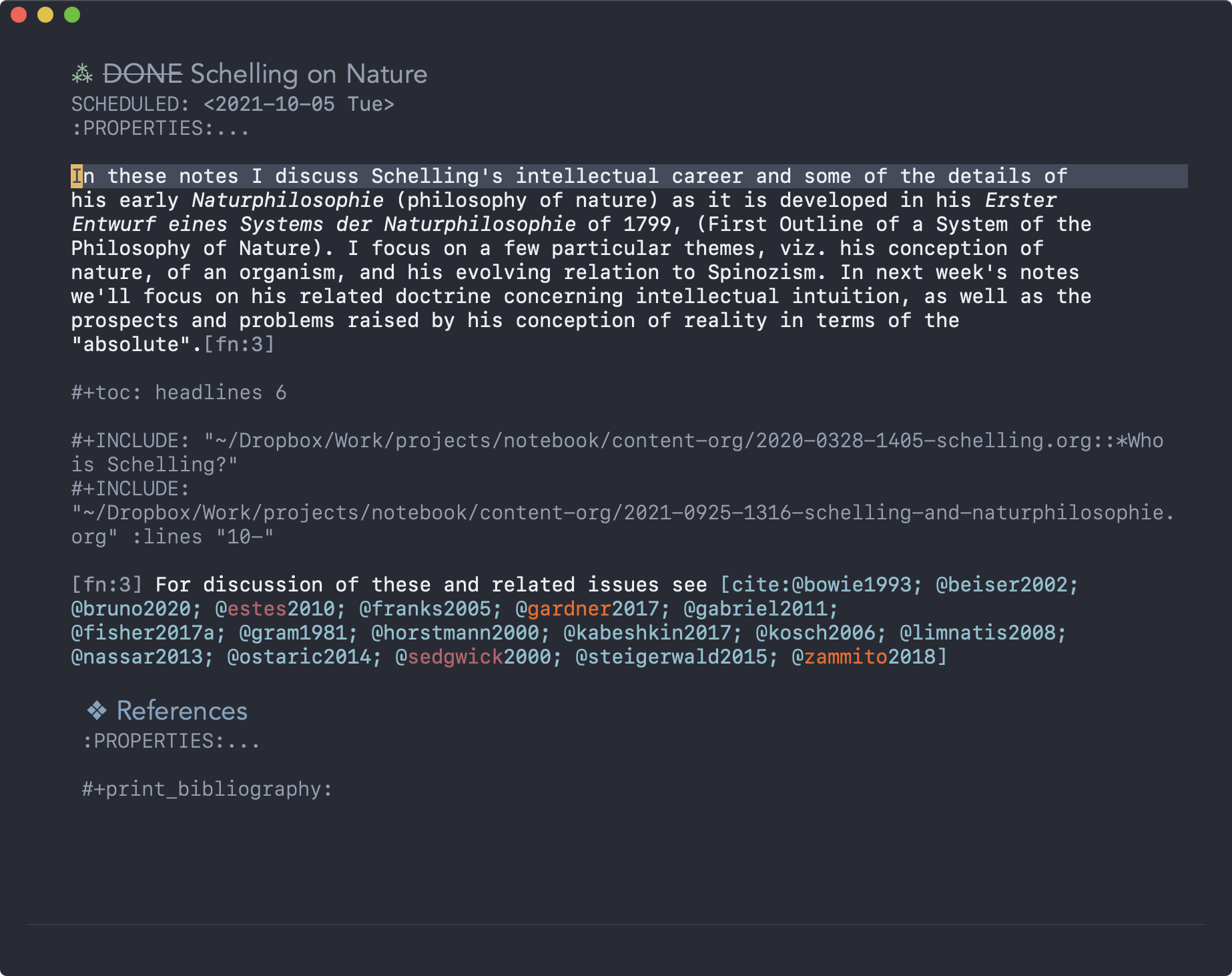Expand the References :PROPERTIES: drawer
Screen dimensions: 1232x976
(x=171, y=741)
